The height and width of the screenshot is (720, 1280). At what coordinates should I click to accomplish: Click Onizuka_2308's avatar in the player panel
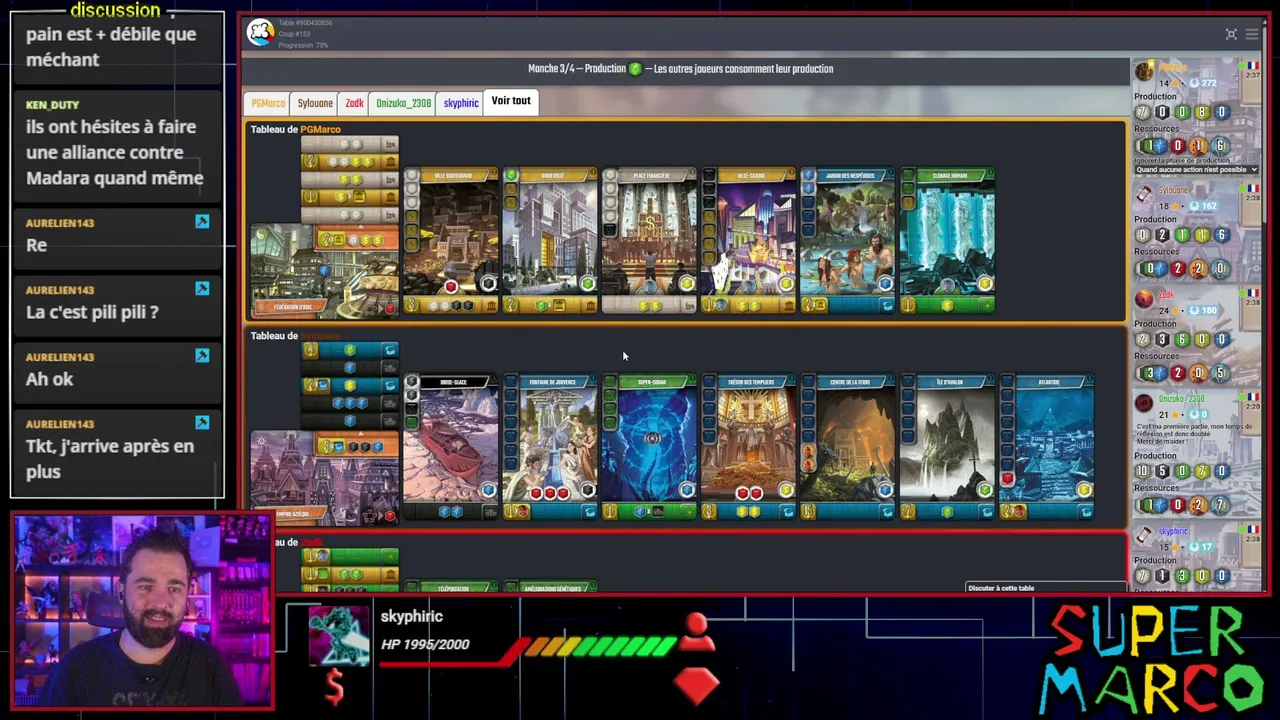[x=1144, y=403]
